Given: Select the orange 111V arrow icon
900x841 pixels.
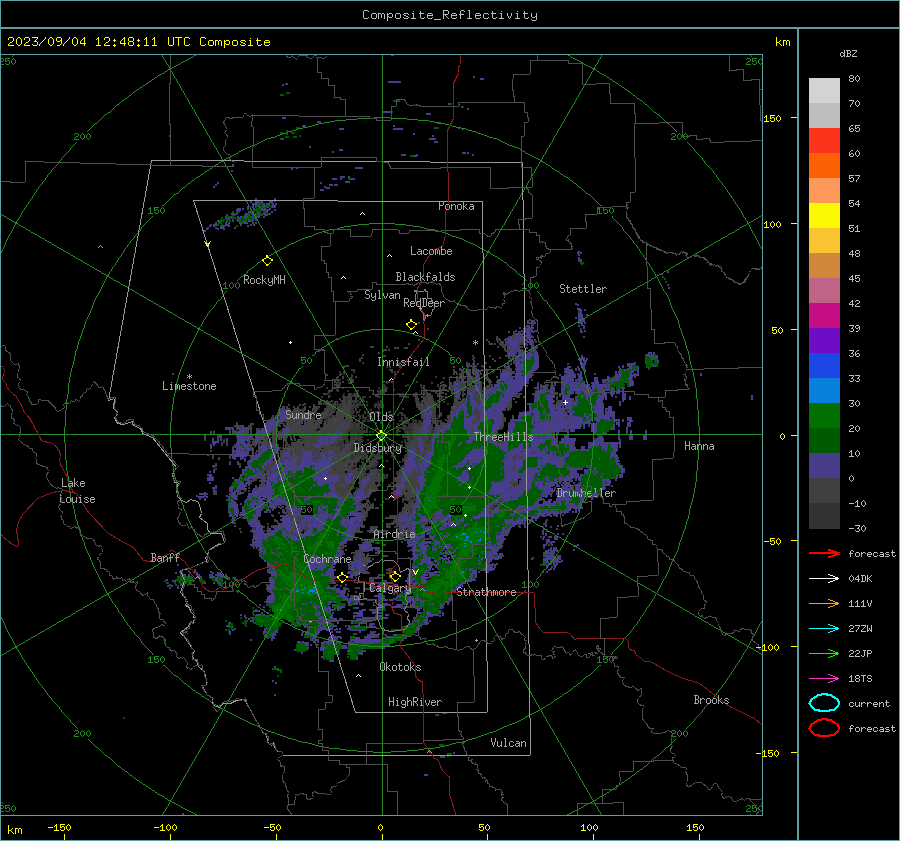Looking at the screenshot, I should tap(824, 603).
